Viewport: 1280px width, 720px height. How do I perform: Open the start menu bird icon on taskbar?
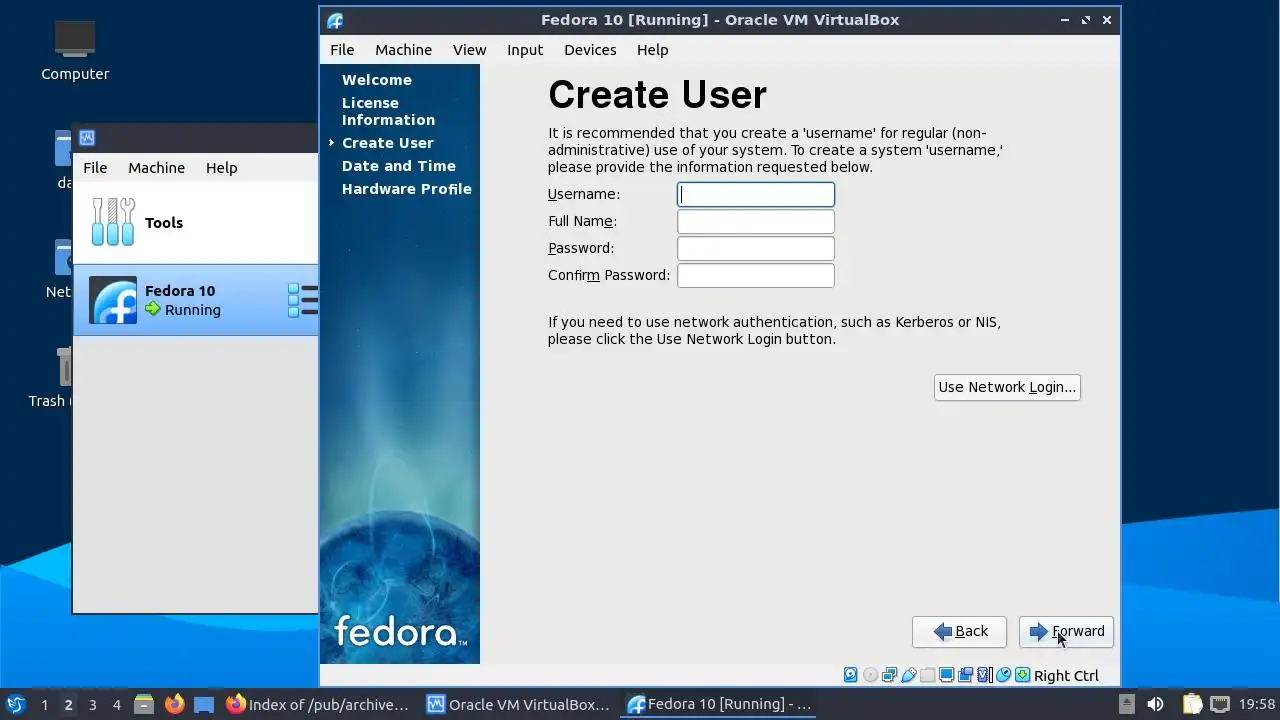tap(15, 704)
